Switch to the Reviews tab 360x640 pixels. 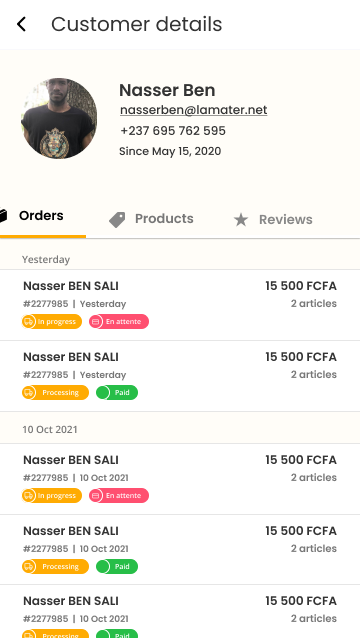(273, 220)
